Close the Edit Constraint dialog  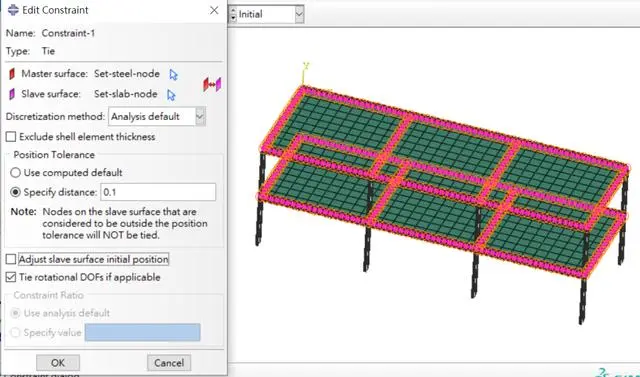point(214,10)
